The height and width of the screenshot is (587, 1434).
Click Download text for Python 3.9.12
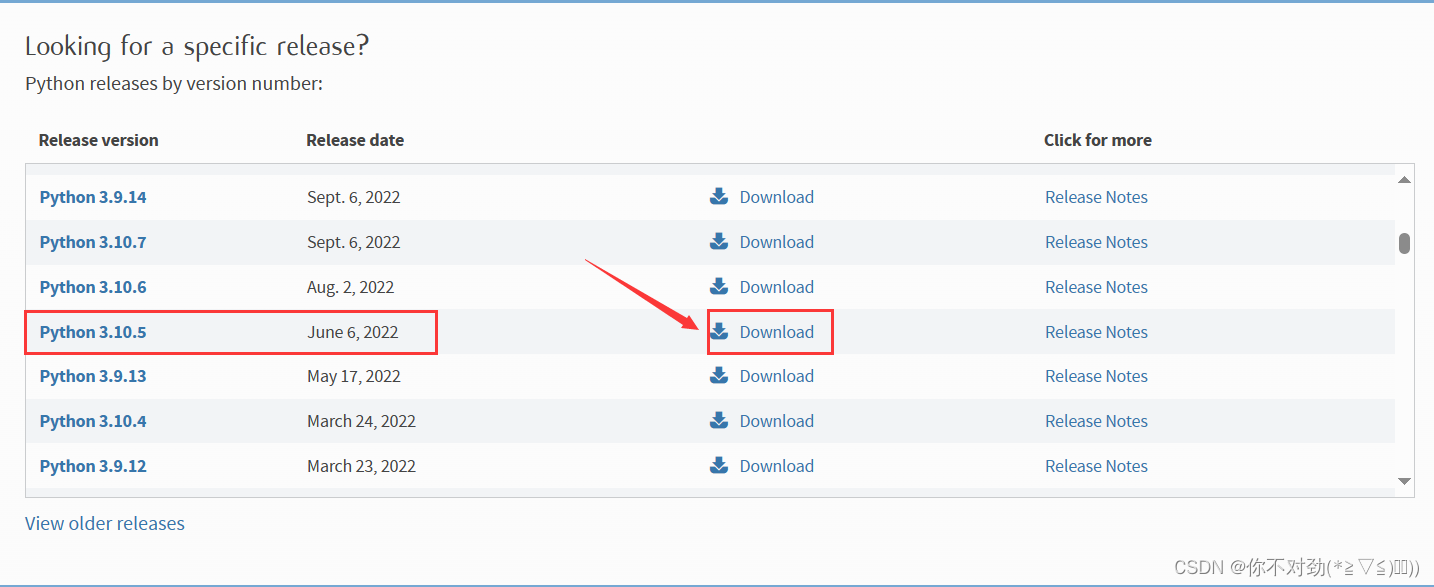pos(777,466)
